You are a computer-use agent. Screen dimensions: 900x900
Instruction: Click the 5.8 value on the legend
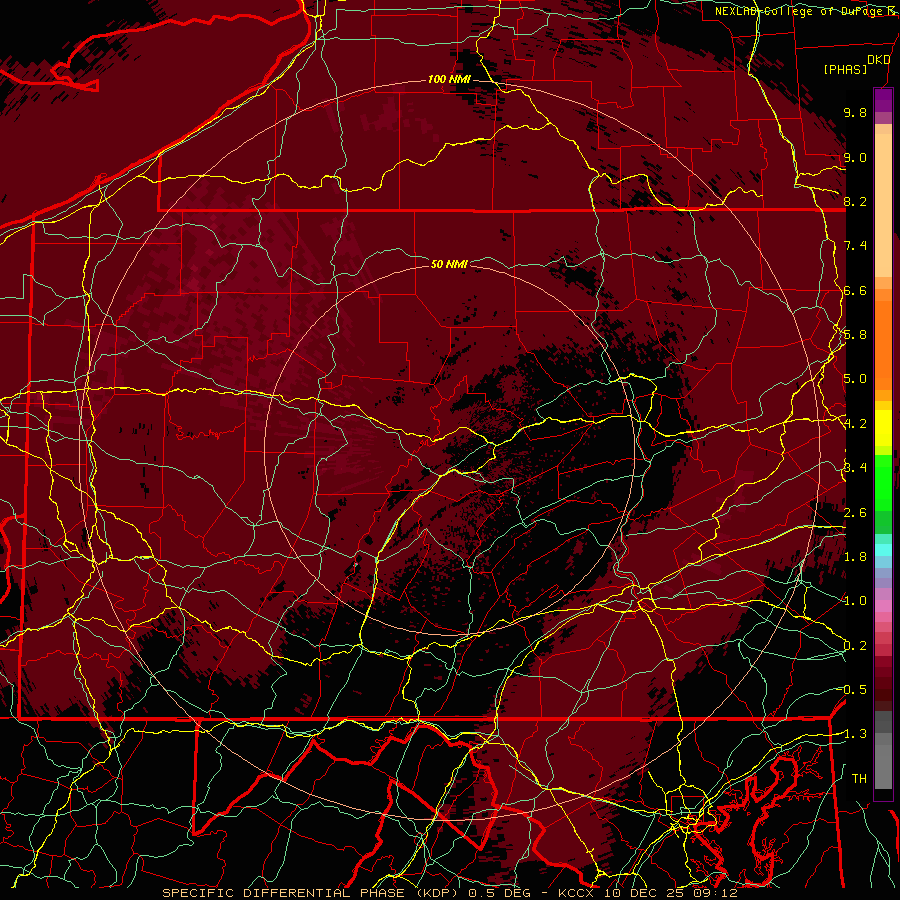point(855,335)
